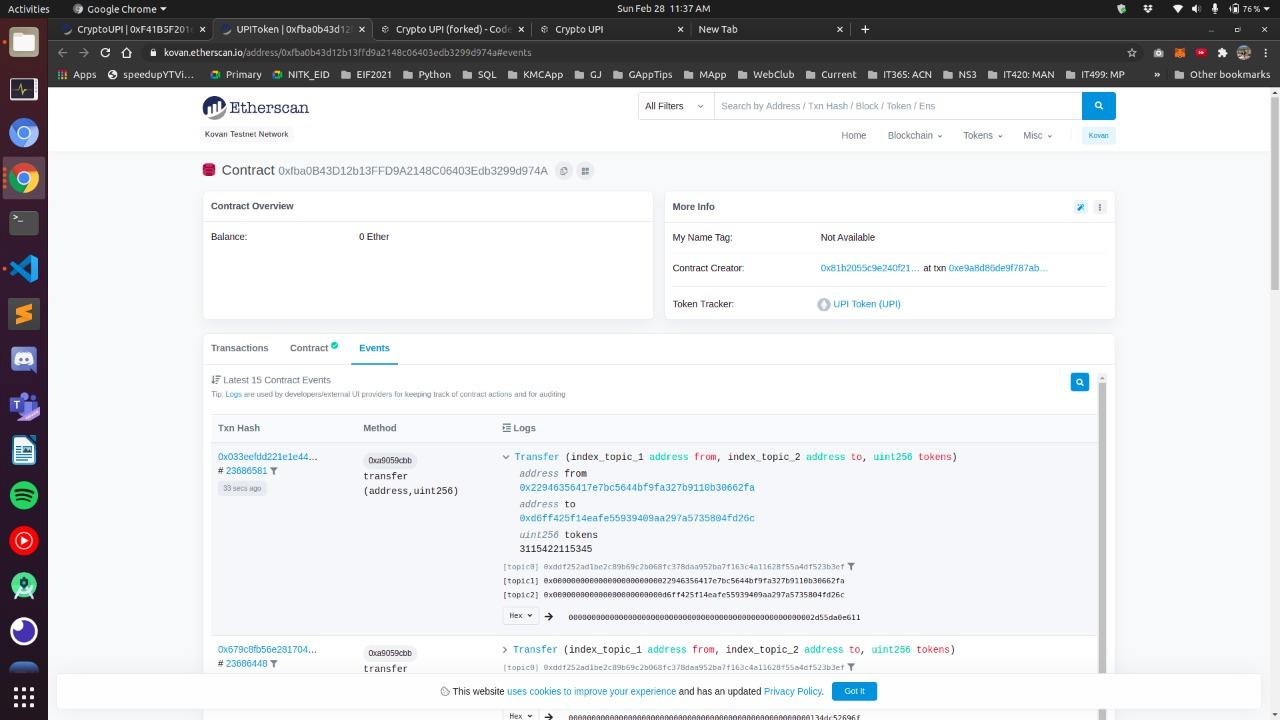Open MetaMask fox extension
The height and width of the screenshot is (720, 1280).
click(x=1180, y=52)
